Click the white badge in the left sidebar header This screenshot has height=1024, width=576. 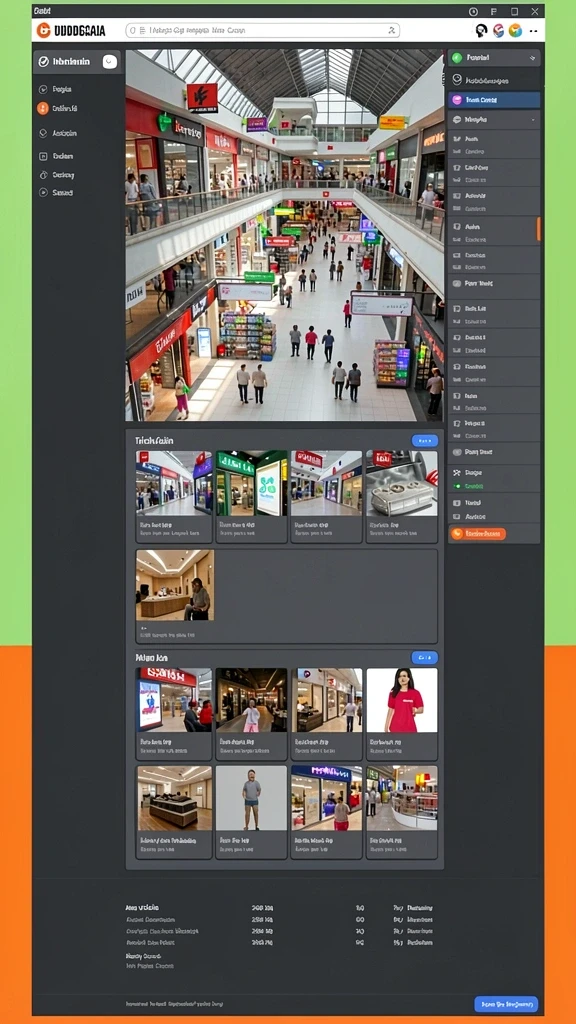tap(110, 61)
